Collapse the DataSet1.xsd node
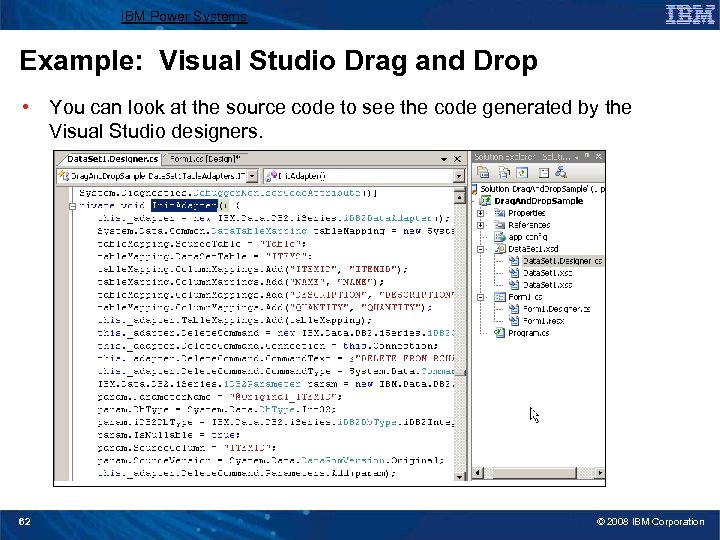The width and height of the screenshot is (720, 540). click(x=480, y=249)
